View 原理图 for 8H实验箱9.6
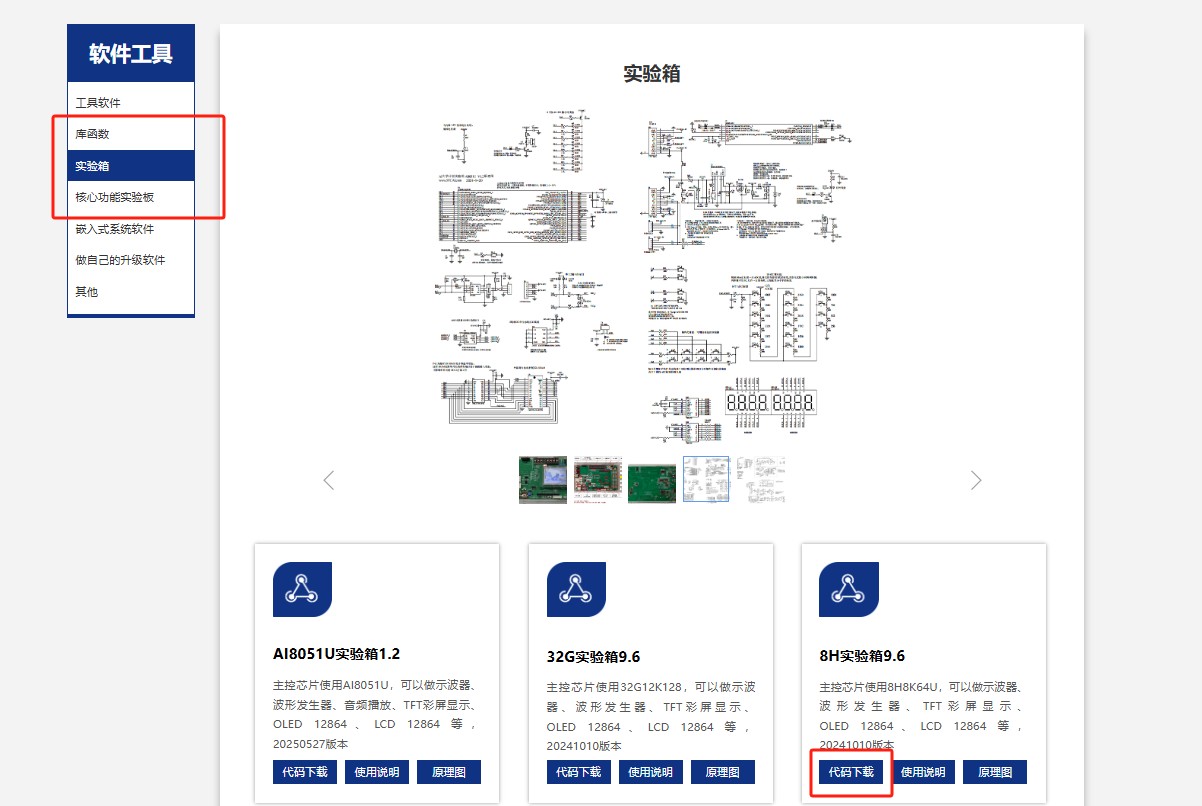 tap(995, 772)
